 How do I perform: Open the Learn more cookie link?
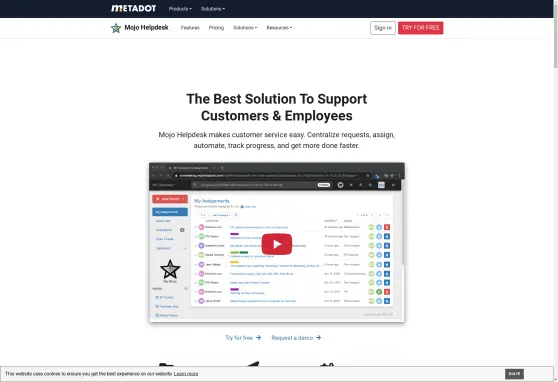coord(186,374)
